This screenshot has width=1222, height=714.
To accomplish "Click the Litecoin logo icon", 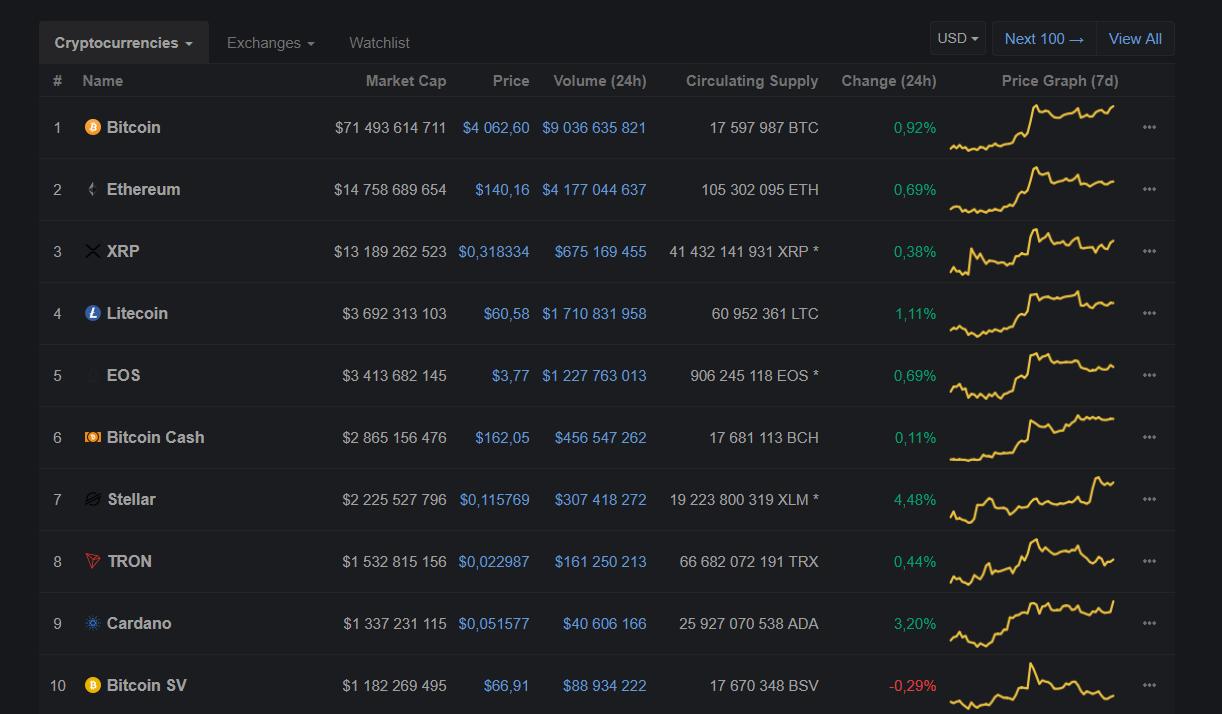I will (x=93, y=313).
